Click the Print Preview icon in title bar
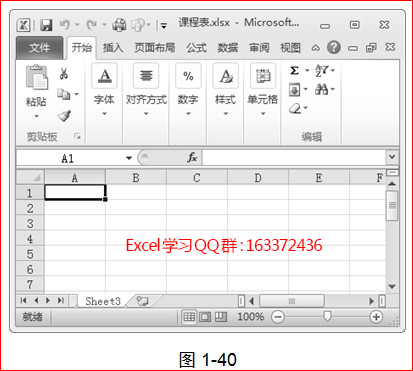 tap(138, 25)
